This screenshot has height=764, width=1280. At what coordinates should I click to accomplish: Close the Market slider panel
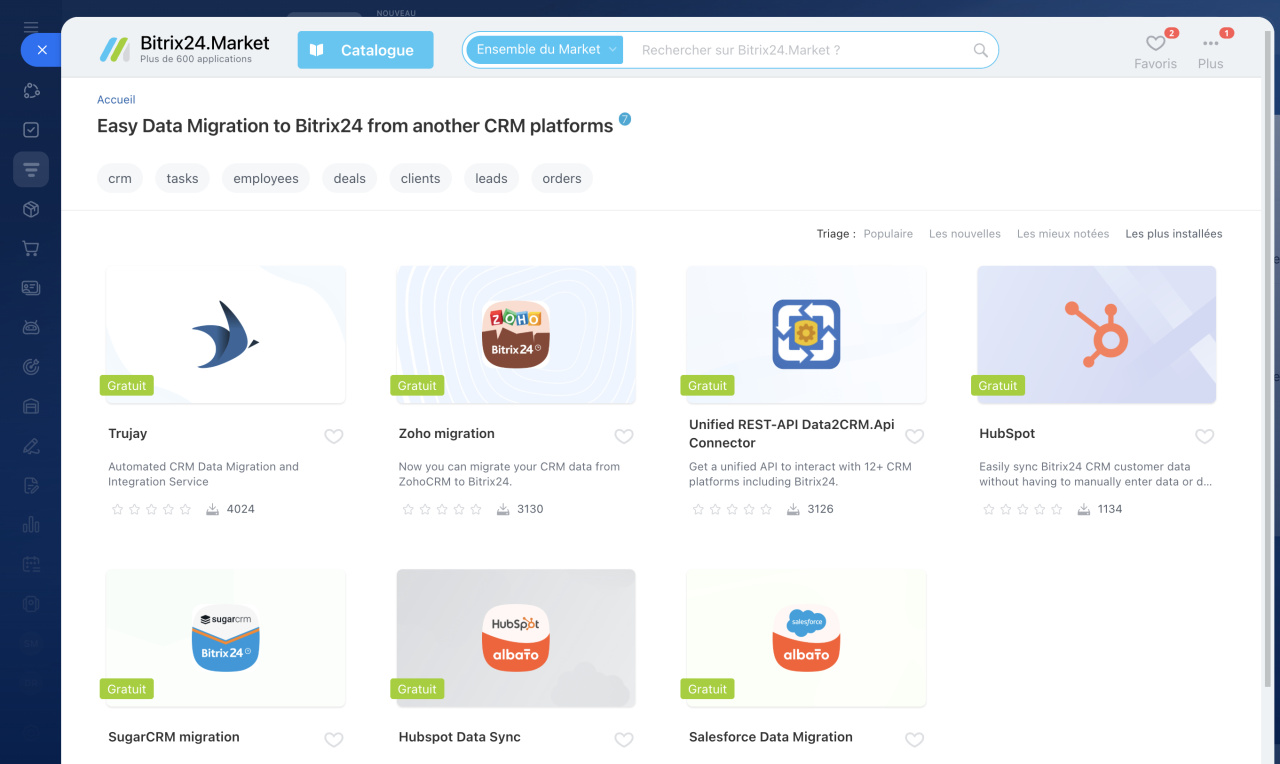pos(41,49)
